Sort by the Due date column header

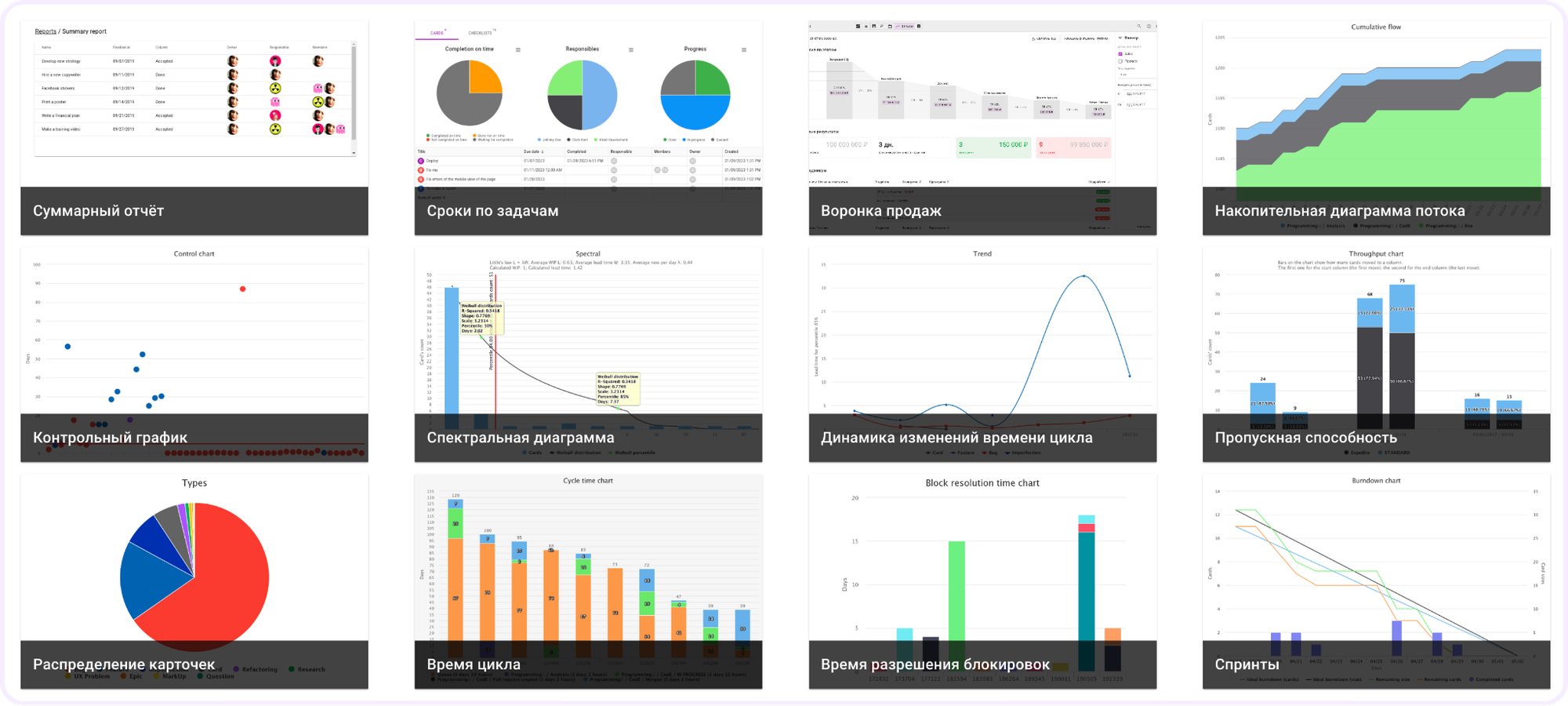point(533,151)
